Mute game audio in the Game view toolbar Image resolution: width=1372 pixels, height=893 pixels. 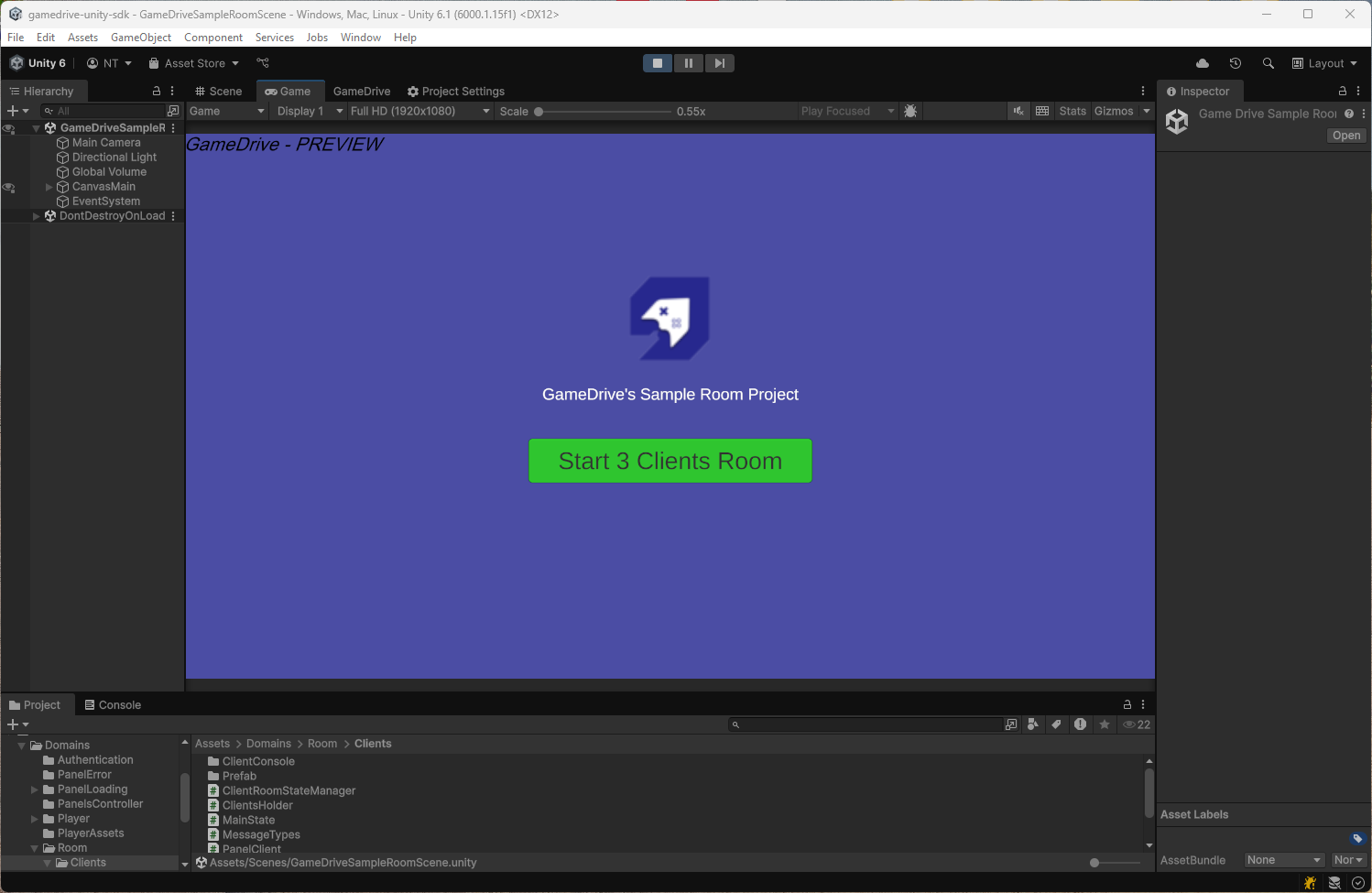(x=1018, y=111)
